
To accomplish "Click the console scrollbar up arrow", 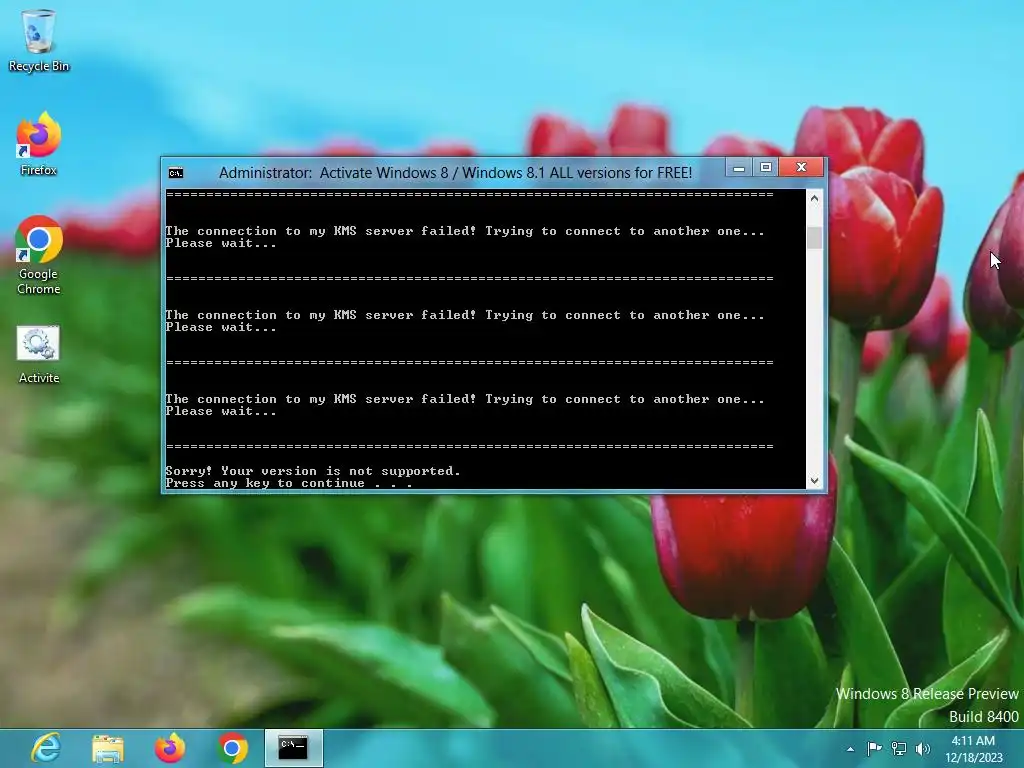I will [814, 198].
